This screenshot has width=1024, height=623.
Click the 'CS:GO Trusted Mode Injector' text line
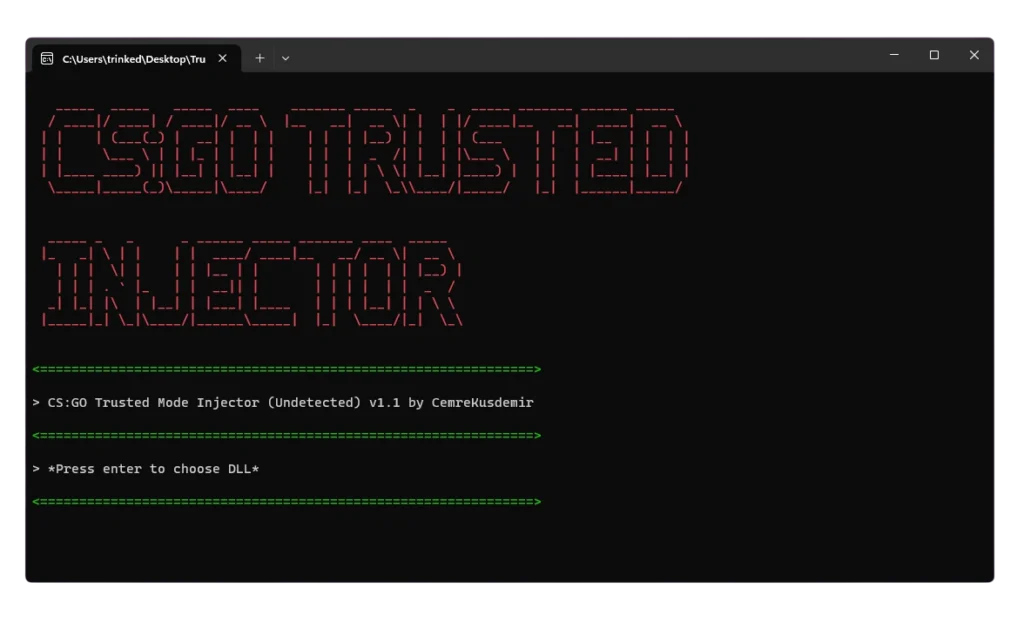pos(283,402)
